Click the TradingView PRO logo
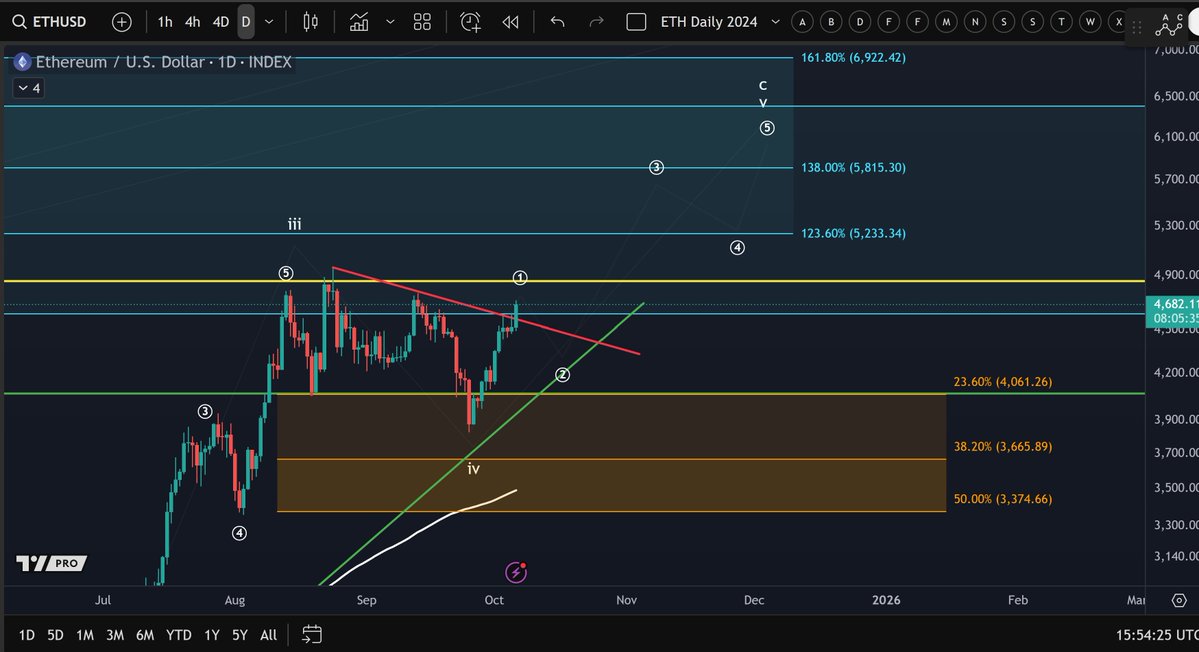The width and height of the screenshot is (1199, 652). coord(51,563)
